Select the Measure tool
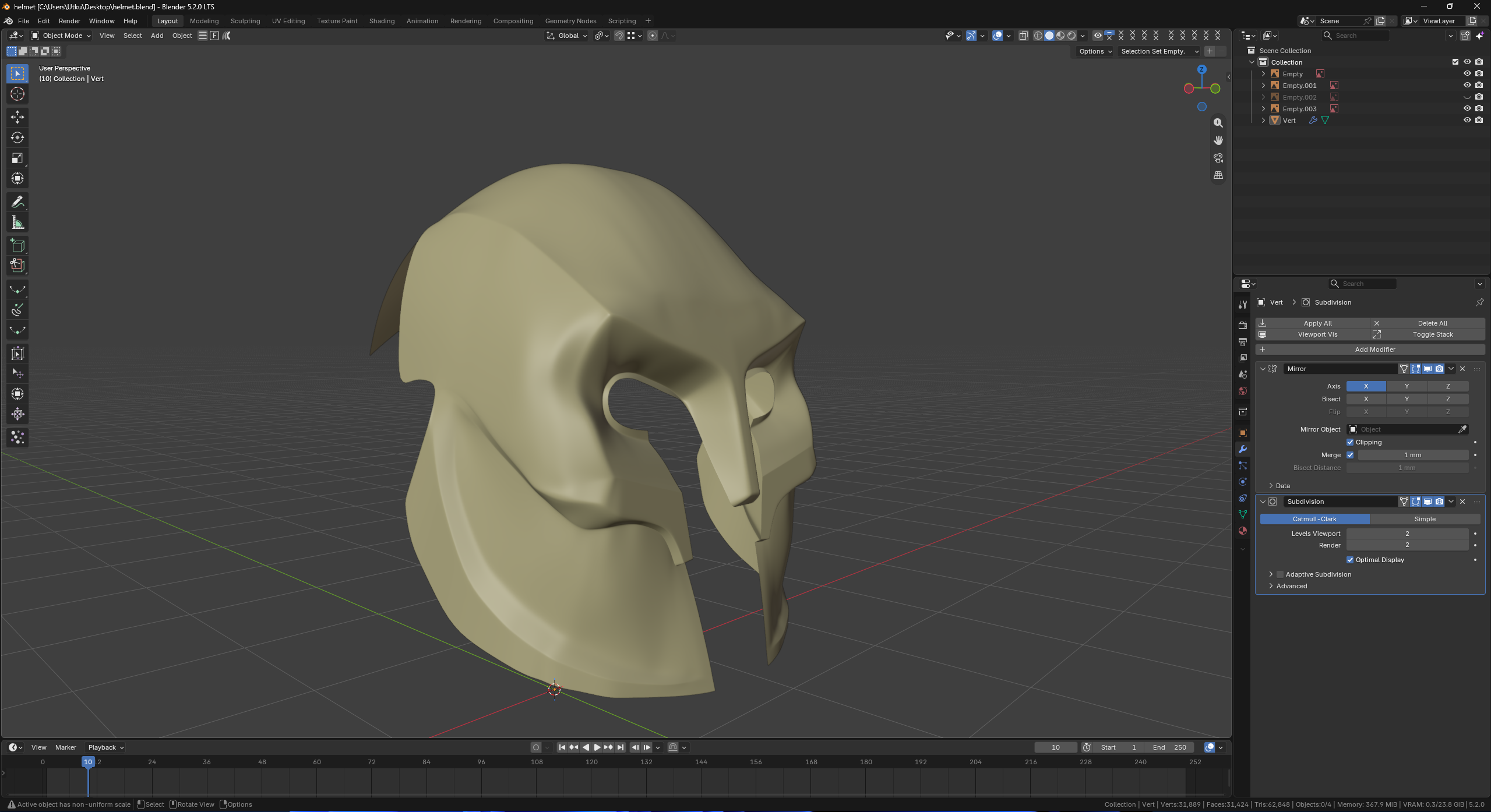Screen dimensions: 1491x812 pos(17,223)
